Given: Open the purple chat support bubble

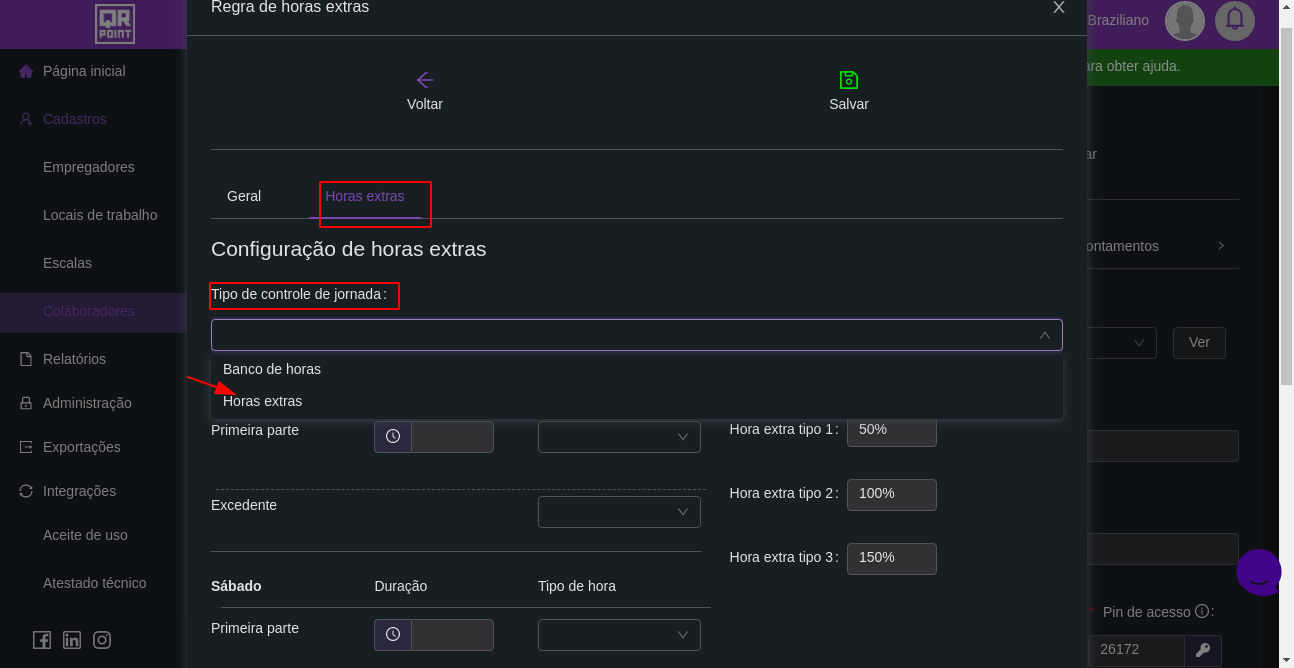Looking at the screenshot, I should (1259, 572).
